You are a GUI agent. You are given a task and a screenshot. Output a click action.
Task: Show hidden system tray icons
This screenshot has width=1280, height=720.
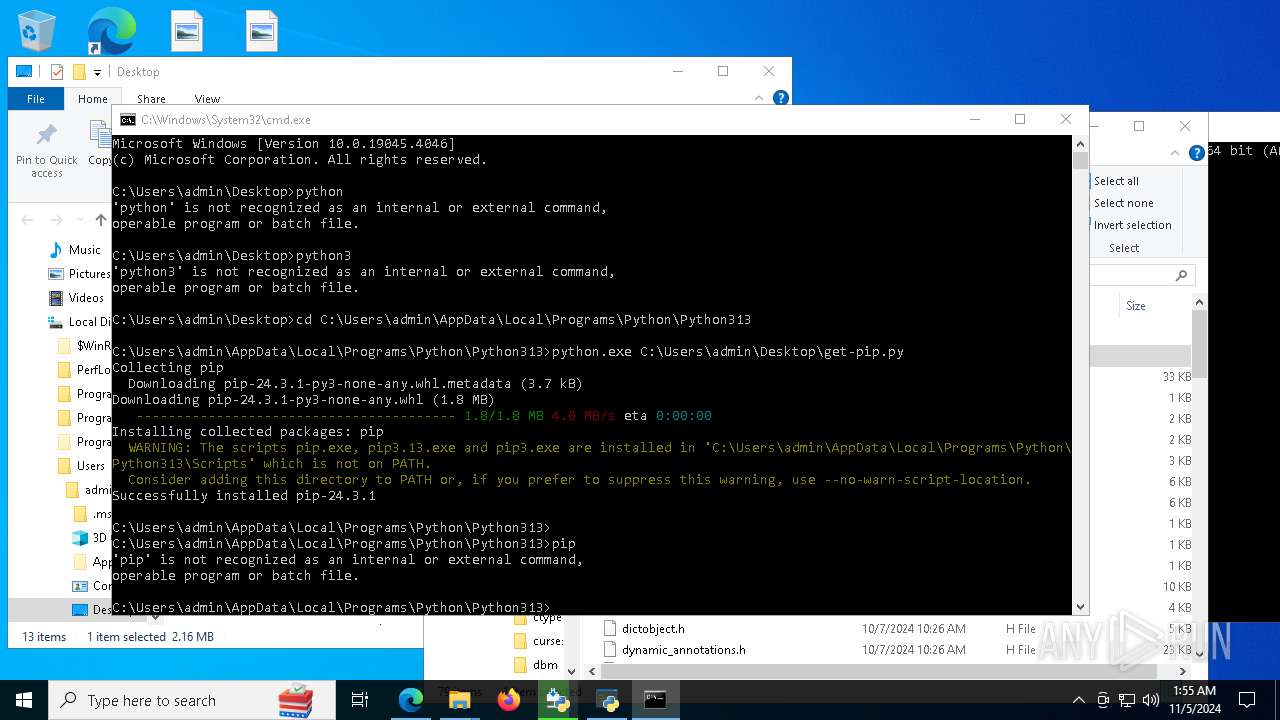(x=1078, y=700)
